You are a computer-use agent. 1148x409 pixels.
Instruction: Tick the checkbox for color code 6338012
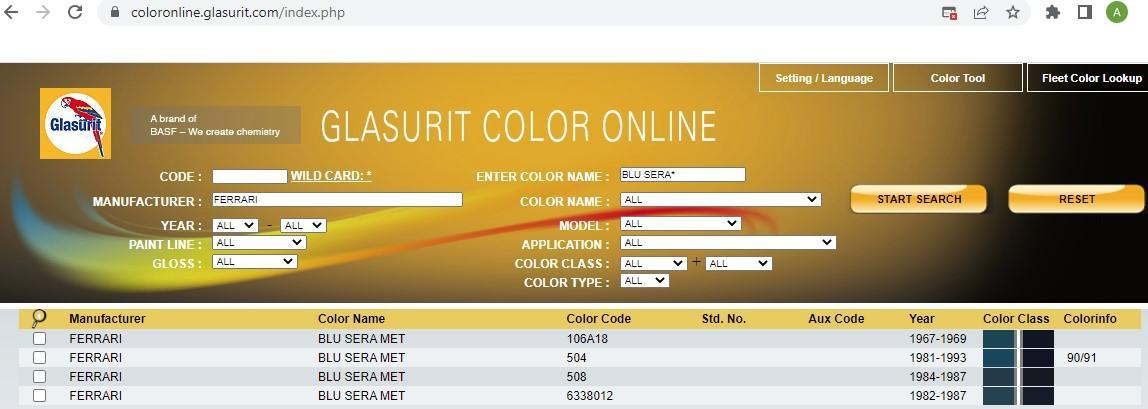[39, 395]
